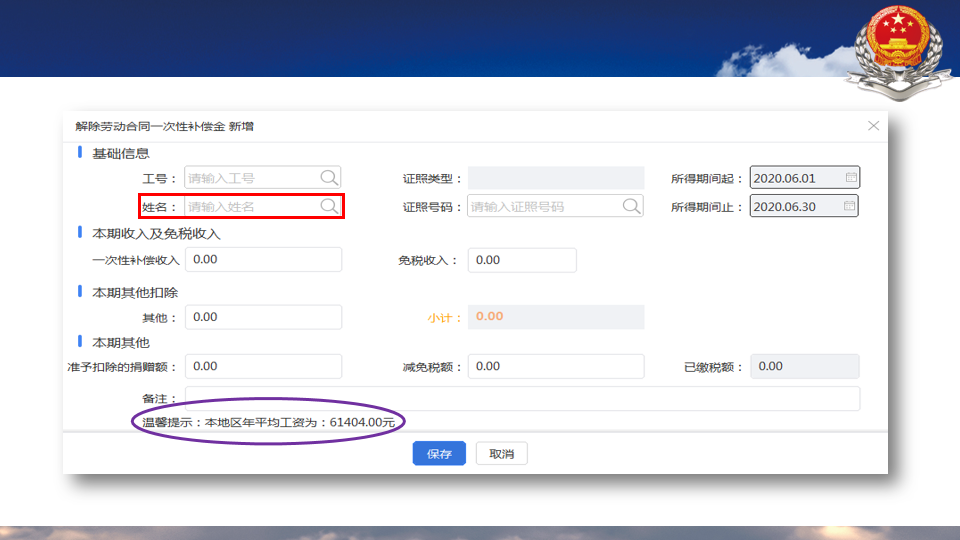Click the 本期其他扣除 section heading
960x540 pixels.
pyautogui.click(x=135, y=293)
